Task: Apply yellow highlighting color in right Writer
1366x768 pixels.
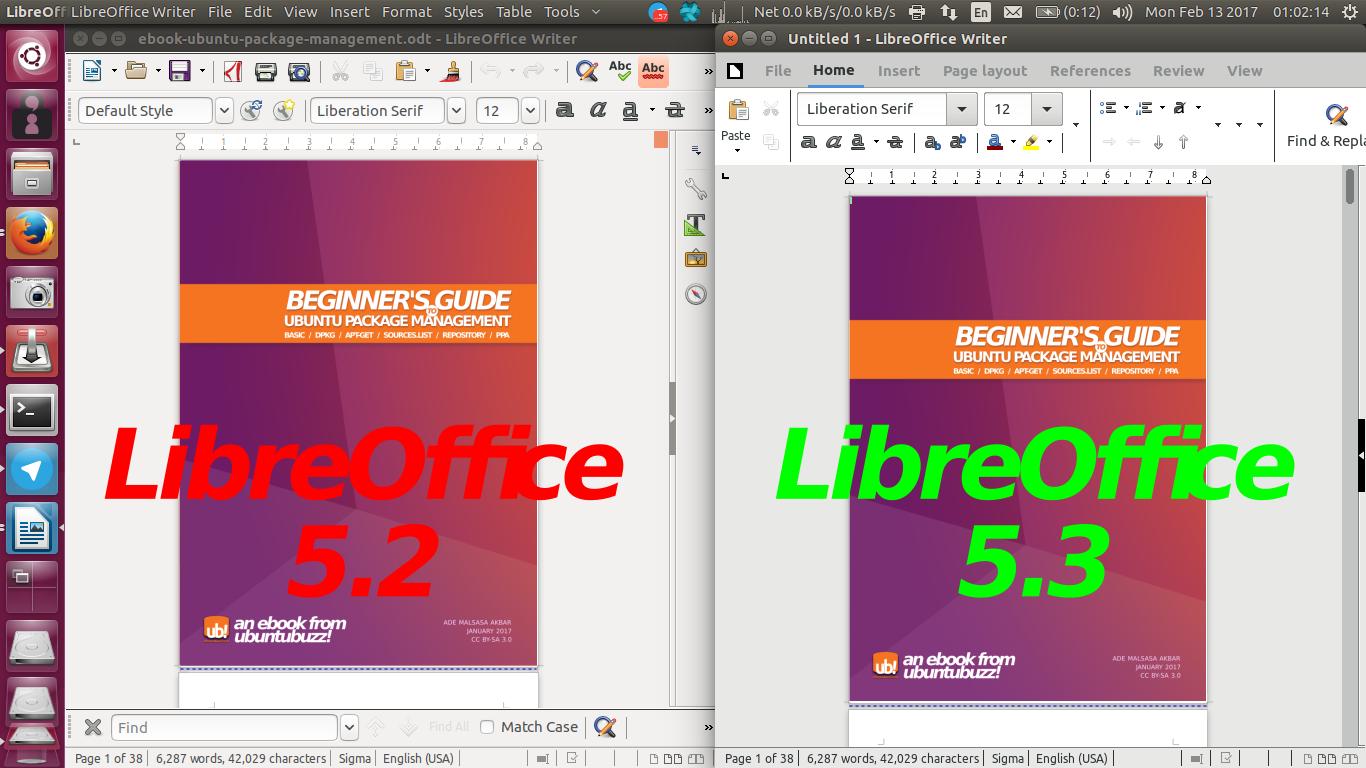Action: click(1031, 142)
